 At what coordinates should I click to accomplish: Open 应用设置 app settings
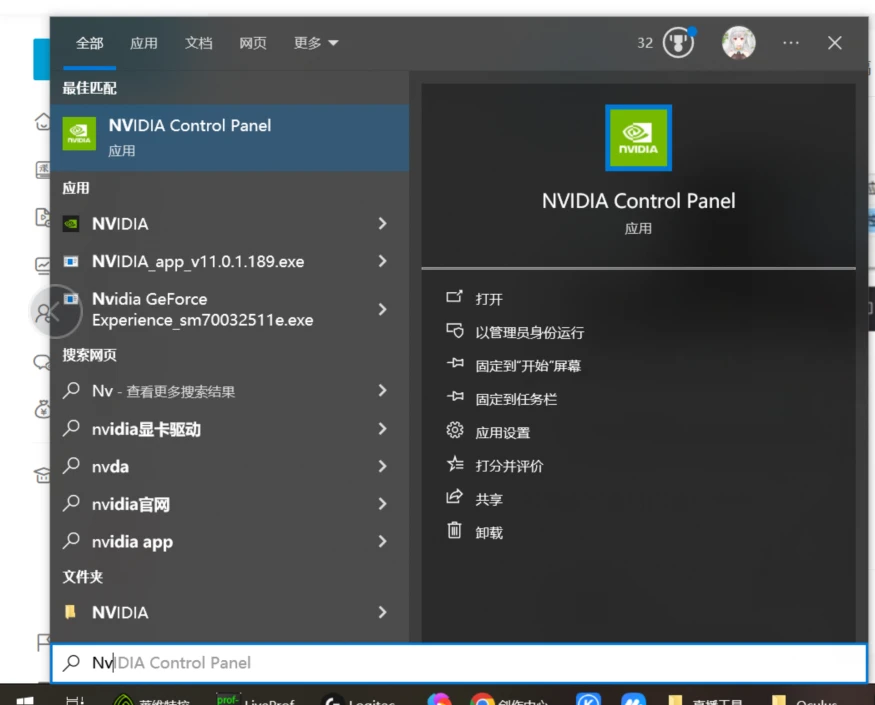point(503,433)
